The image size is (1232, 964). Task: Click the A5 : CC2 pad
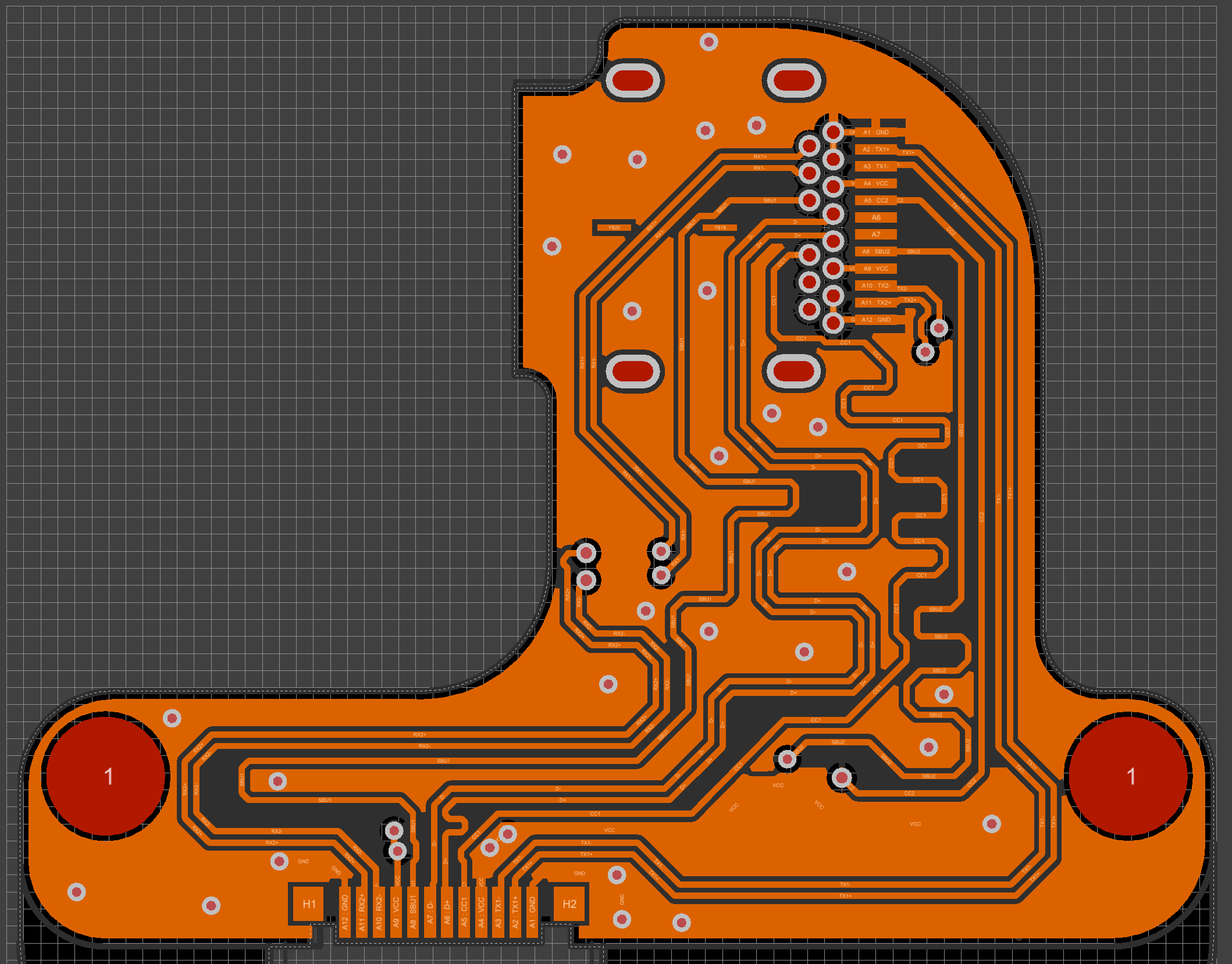pyautogui.click(x=875, y=201)
